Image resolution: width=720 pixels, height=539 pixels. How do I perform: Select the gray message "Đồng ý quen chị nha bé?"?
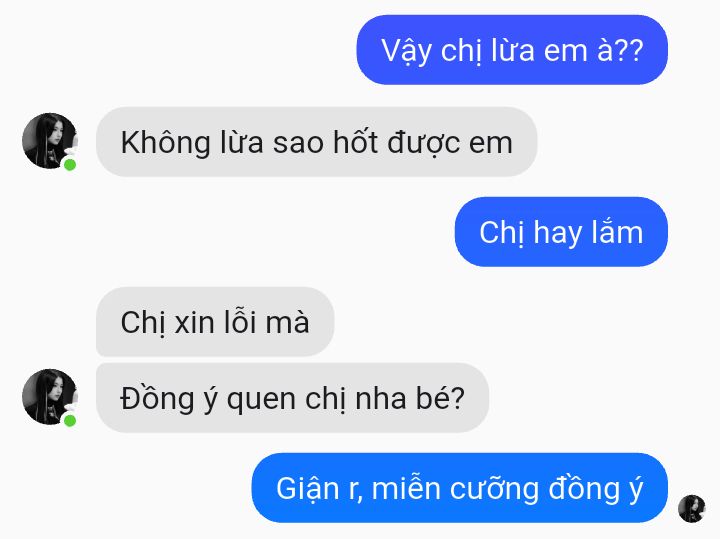pos(292,398)
